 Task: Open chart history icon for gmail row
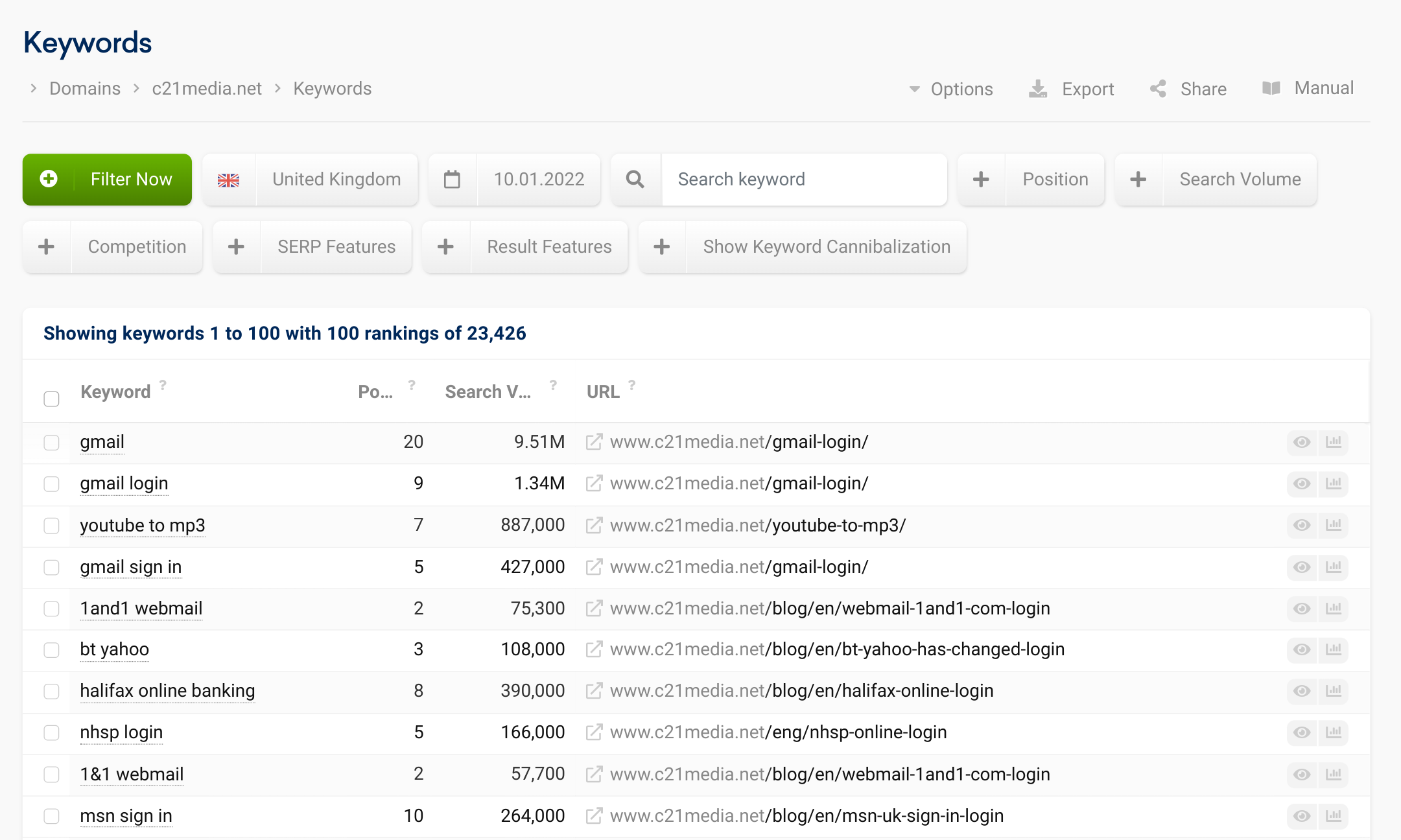1334,442
